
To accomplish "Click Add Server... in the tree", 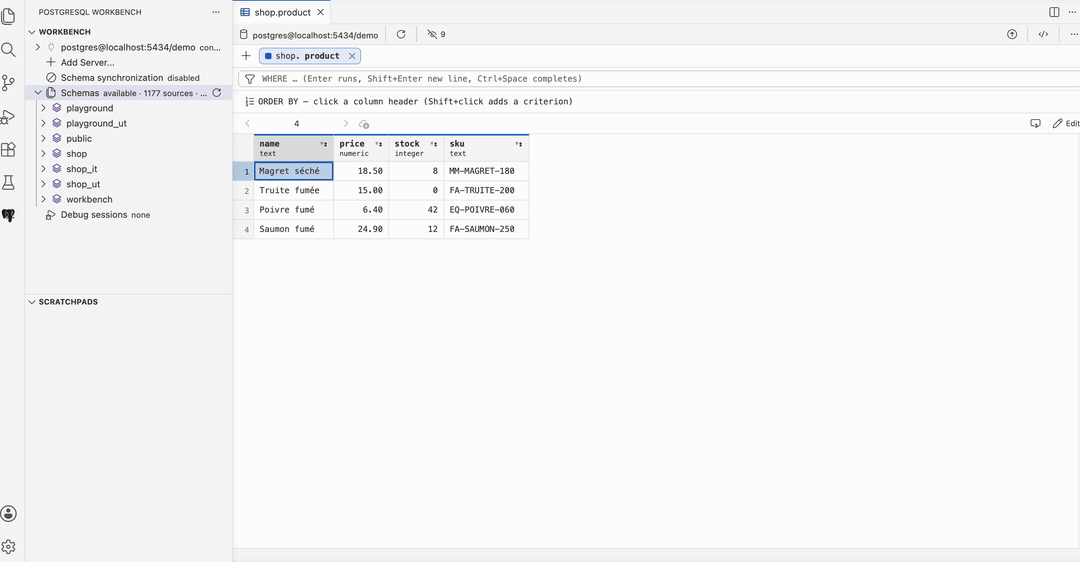I will click(x=87, y=63).
